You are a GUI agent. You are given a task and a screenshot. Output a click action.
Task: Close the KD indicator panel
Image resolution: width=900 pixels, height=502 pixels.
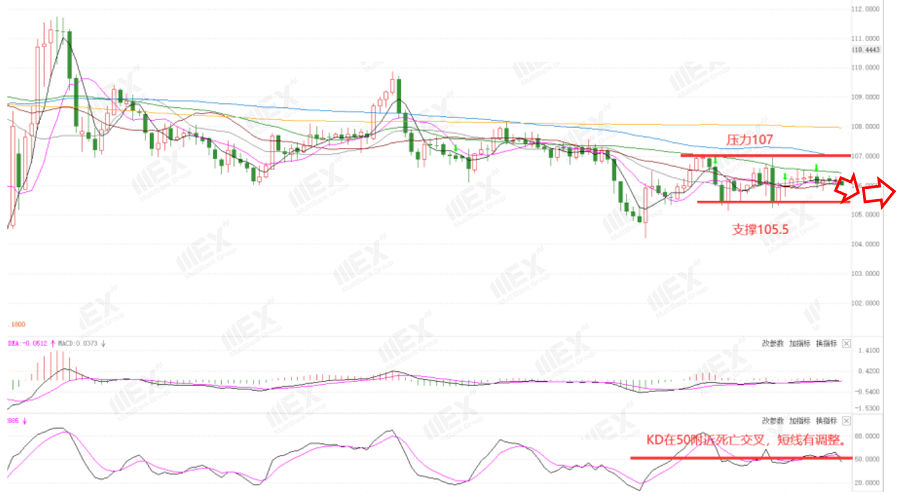(847, 421)
